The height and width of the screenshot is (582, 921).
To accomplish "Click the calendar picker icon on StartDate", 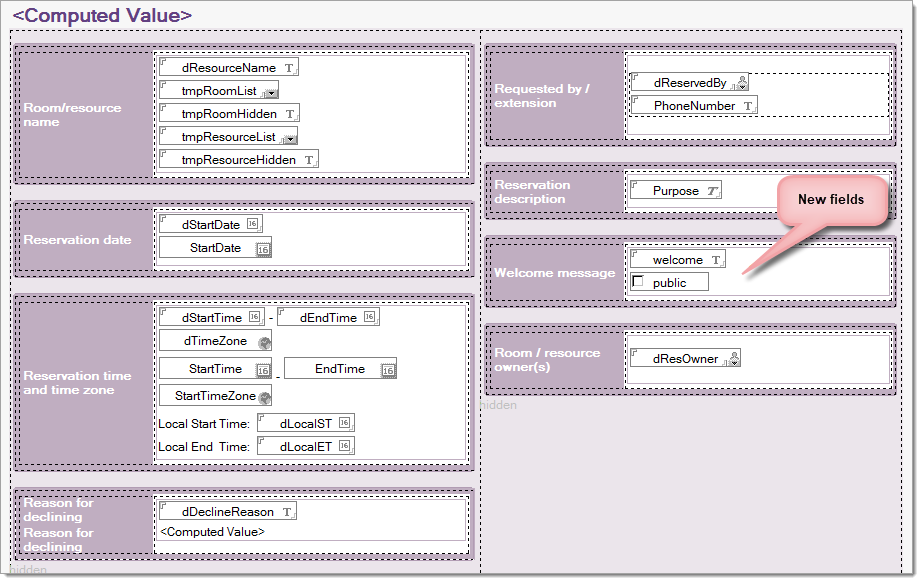I will 263,249.
